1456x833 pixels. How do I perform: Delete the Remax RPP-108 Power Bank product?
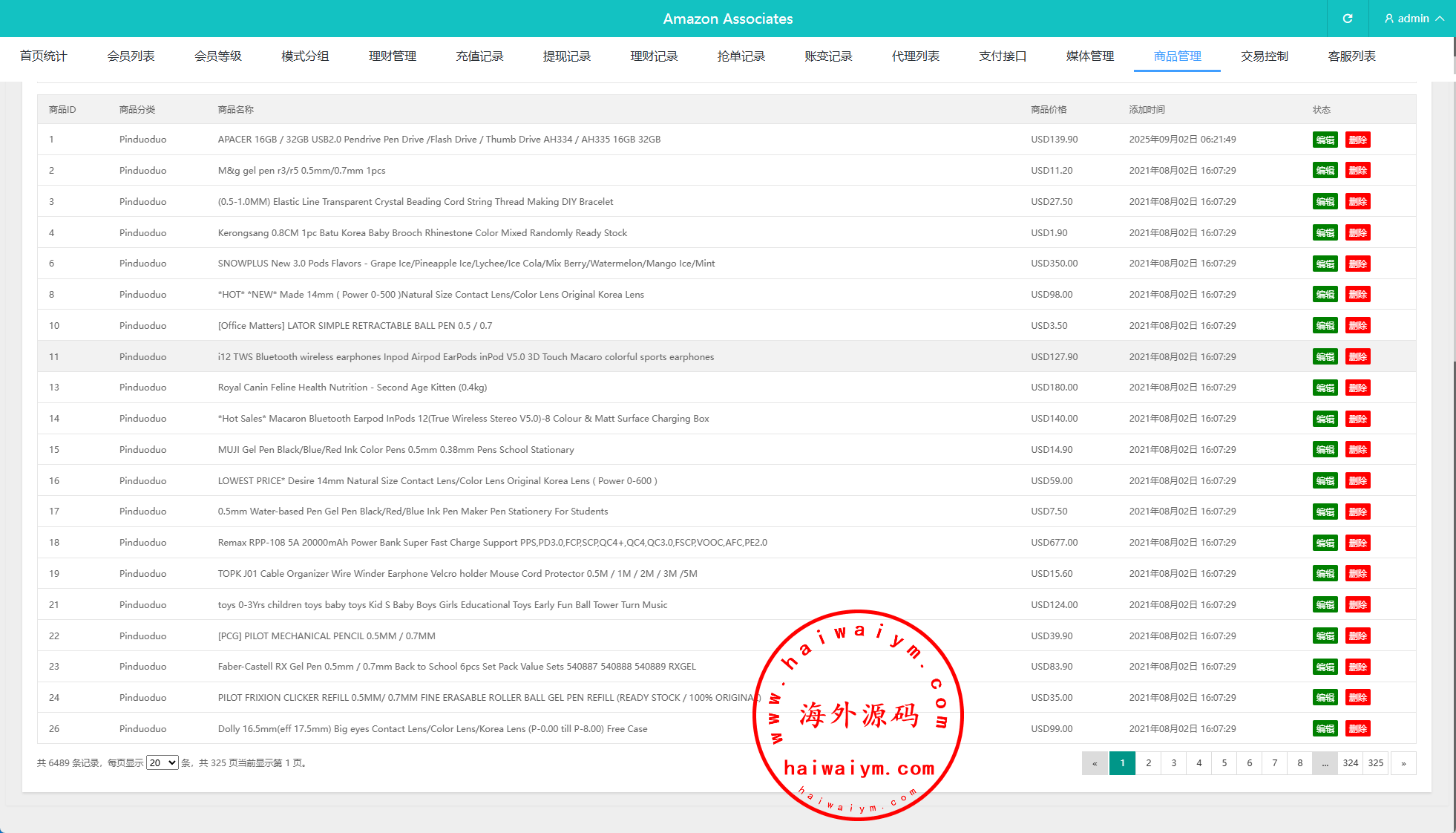pos(1357,543)
